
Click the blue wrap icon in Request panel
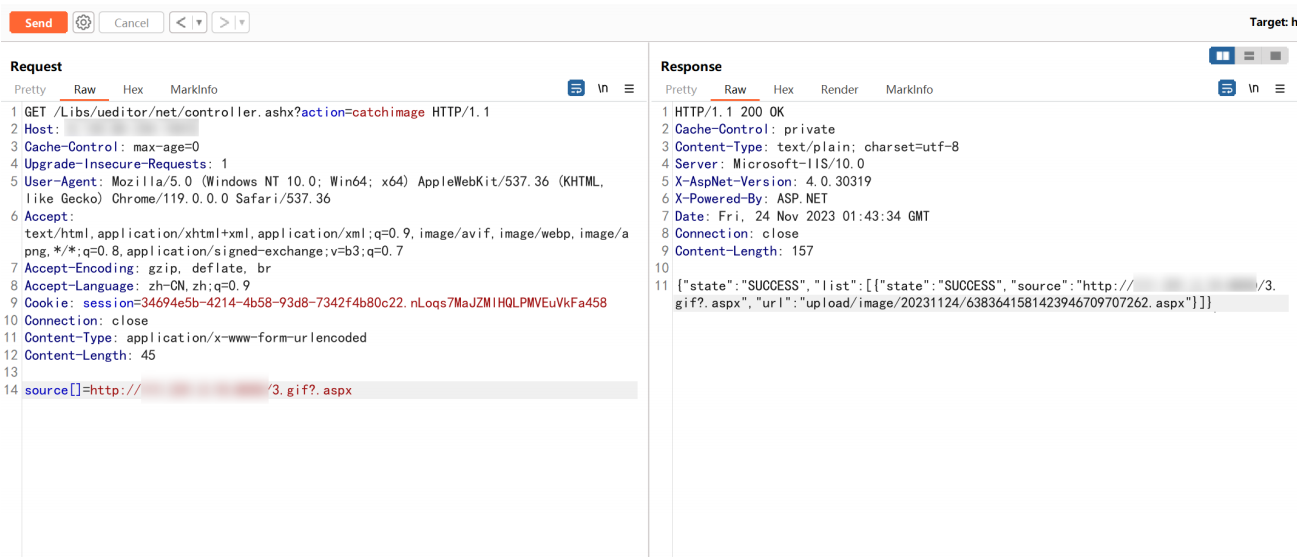coord(576,89)
